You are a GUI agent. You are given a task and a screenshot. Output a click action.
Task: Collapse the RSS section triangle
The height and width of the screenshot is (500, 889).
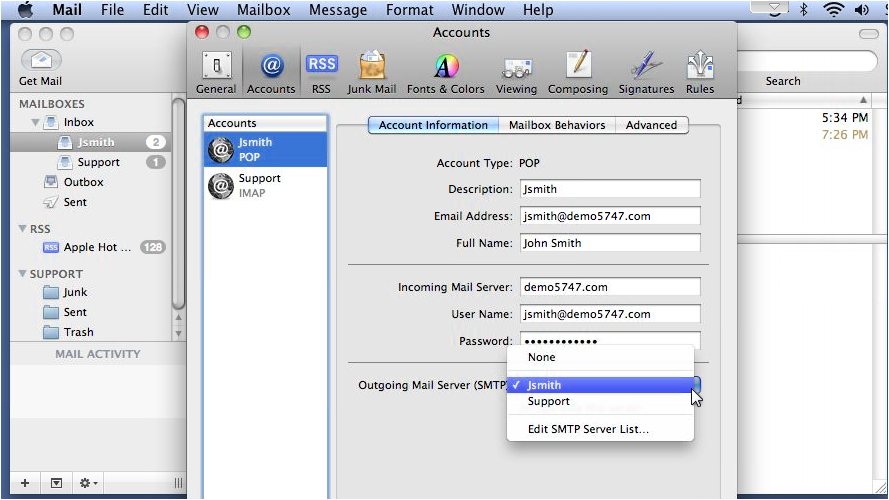pyautogui.click(x=22, y=228)
